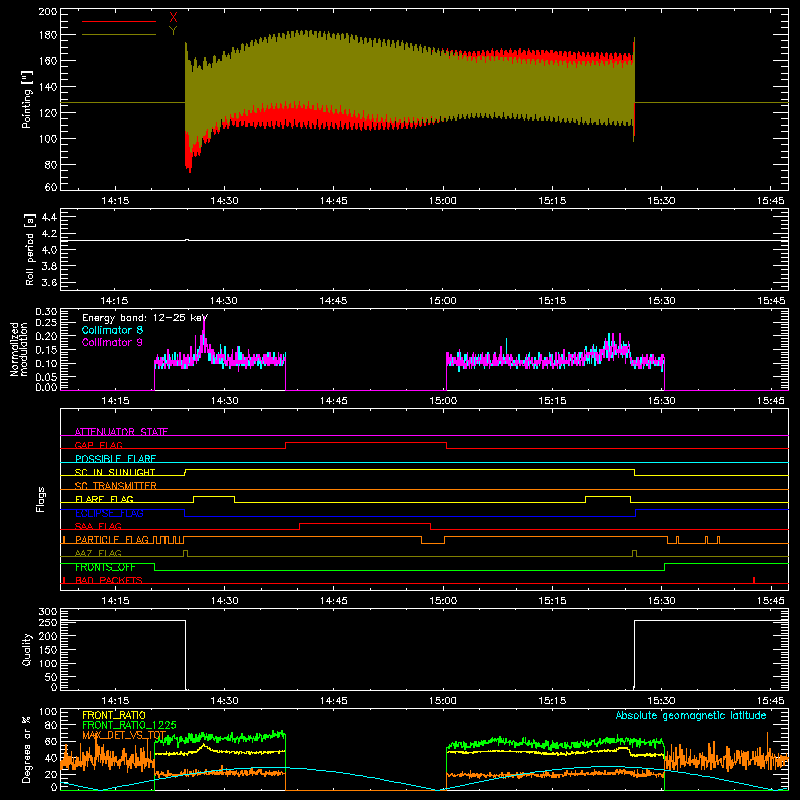Click 15:00 time label under Flags panel

pyautogui.click(x=443, y=601)
